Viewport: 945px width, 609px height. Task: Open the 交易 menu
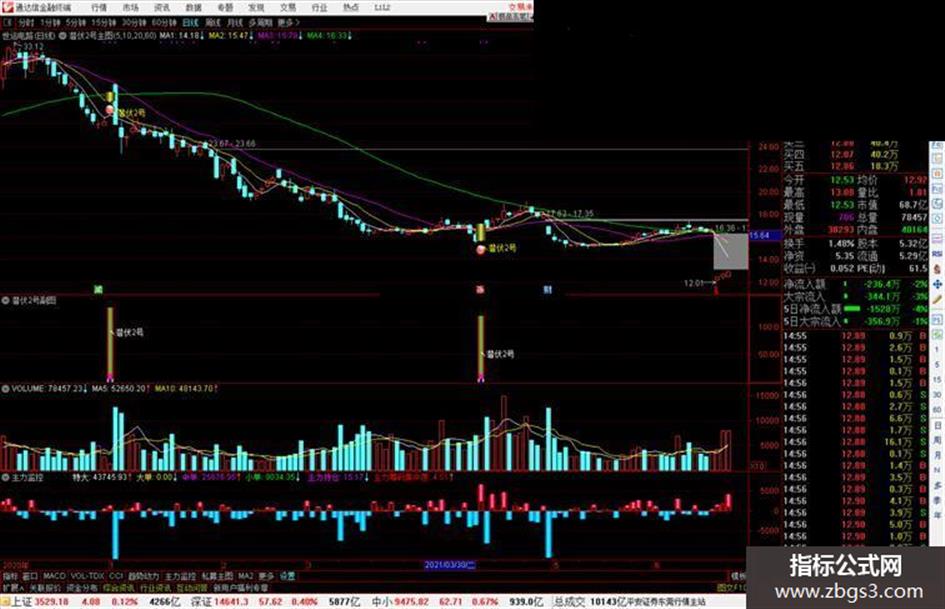tap(287, 7)
